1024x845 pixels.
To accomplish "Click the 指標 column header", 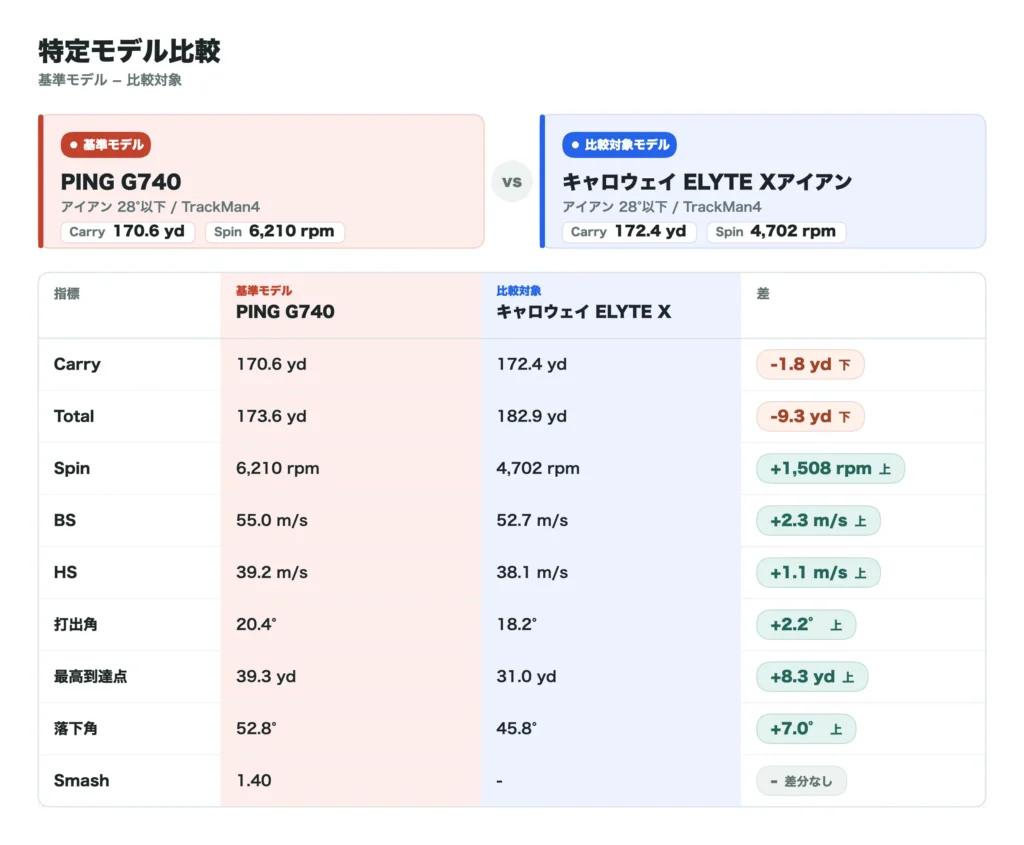I will [67, 293].
